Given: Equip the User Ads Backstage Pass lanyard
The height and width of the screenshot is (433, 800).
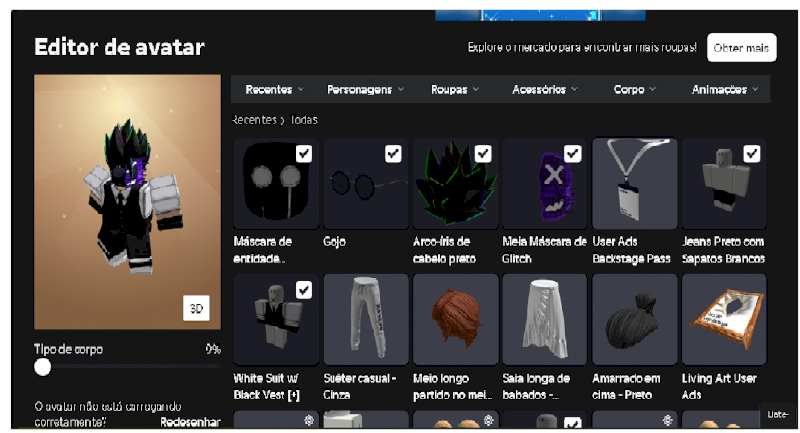Looking at the screenshot, I should tap(635, 184).
